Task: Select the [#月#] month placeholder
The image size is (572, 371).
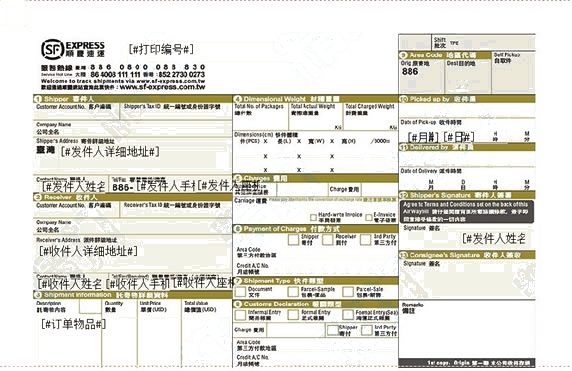Action: [x=423, y=138]
